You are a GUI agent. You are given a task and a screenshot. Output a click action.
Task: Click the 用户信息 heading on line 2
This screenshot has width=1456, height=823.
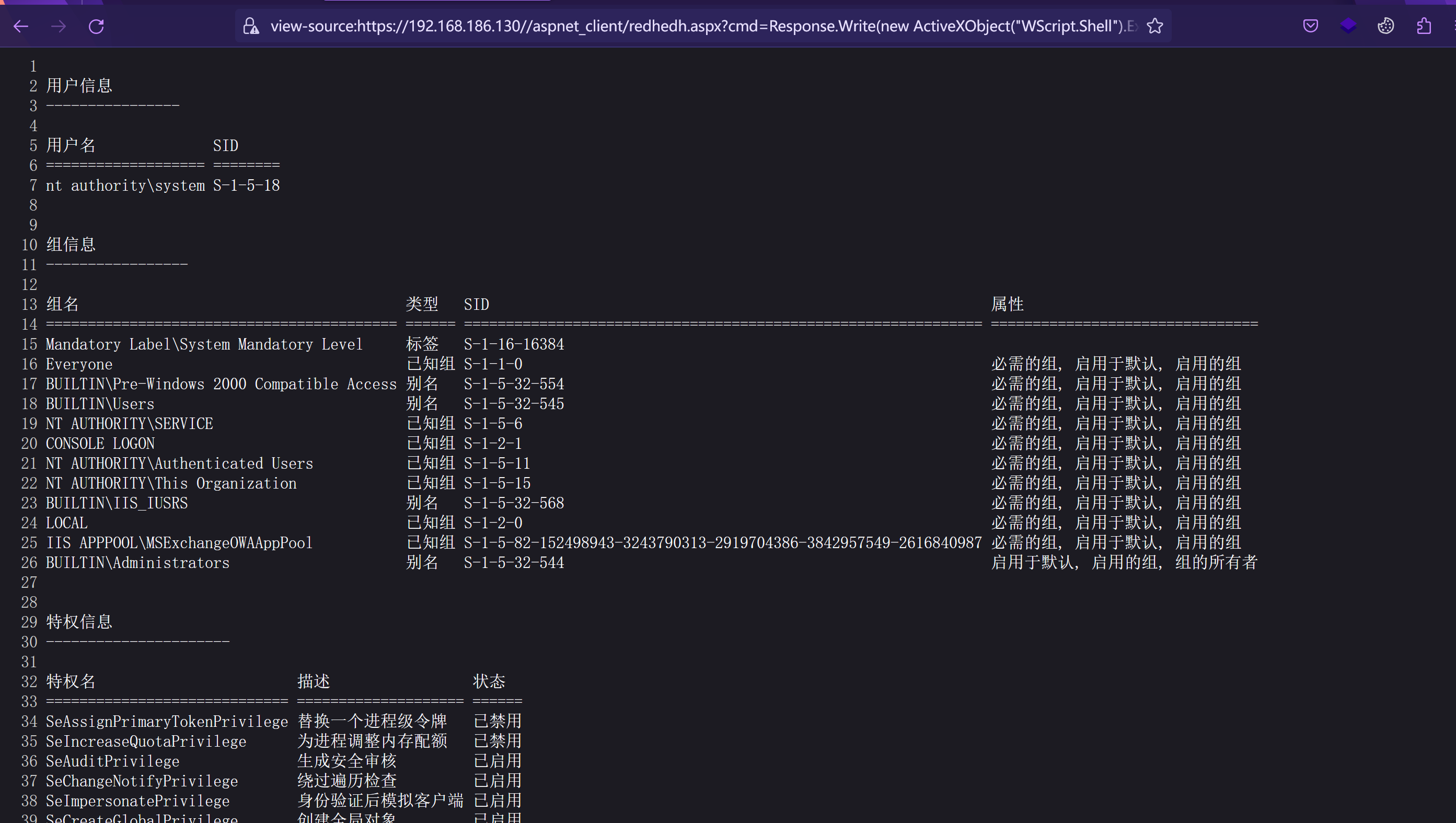pyautogui.click(x=79, y=86)
